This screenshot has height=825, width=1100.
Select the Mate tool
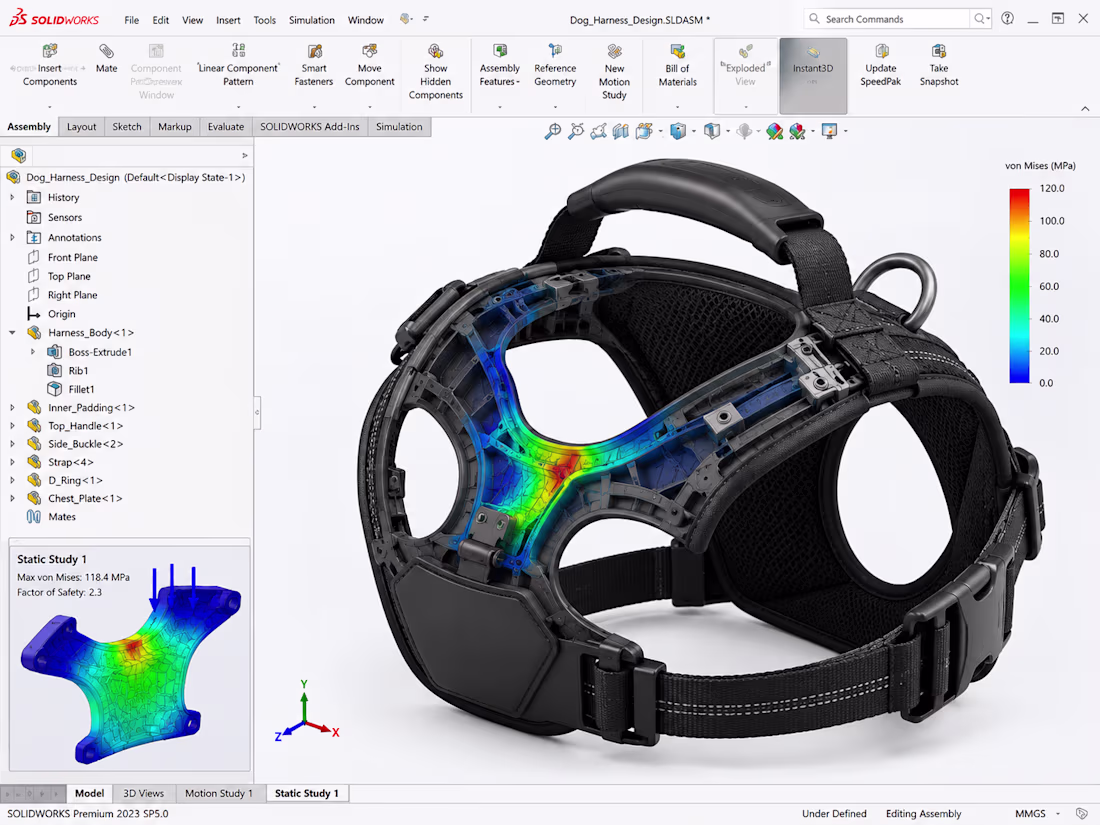107,59
